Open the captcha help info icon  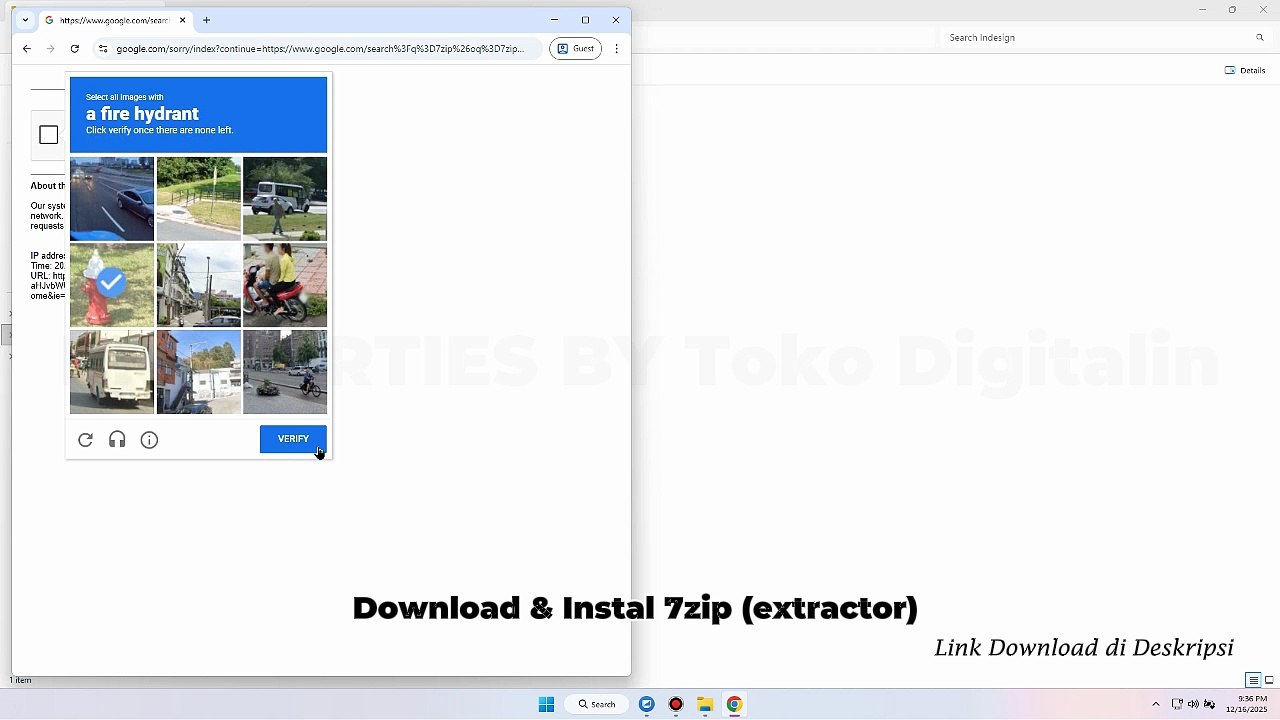pos(150,440)
